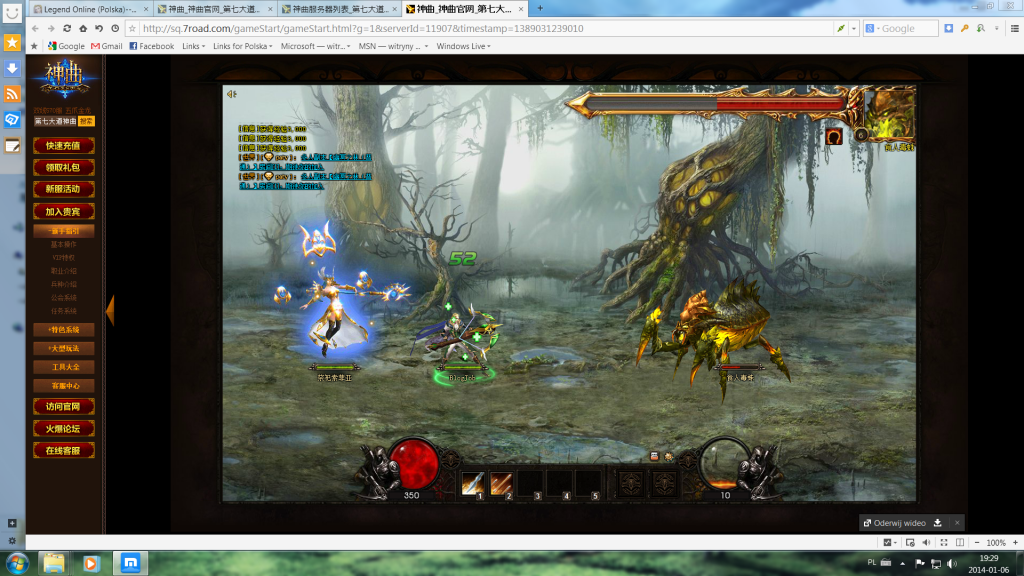Image resolution: width=1024 pixels, height=576 pixels.
Task: Open Windows Explorer from the taskbar
Action: coord(54,563)
